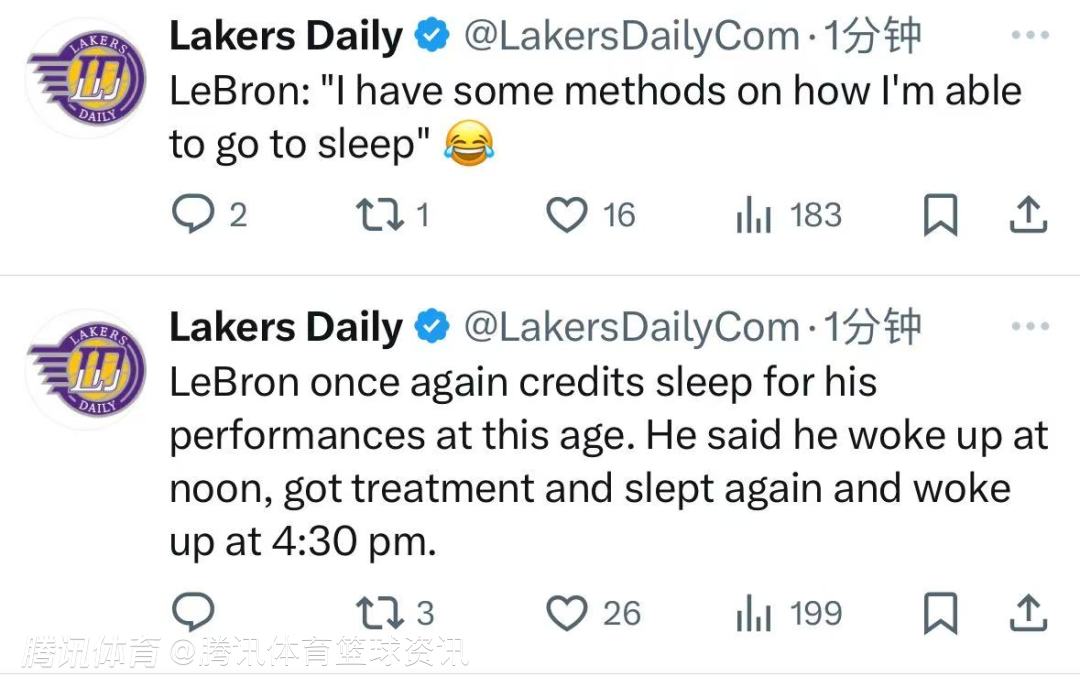
Task: Share the tweet about 4:30 pm wakeup
Action: point(1030,612)
